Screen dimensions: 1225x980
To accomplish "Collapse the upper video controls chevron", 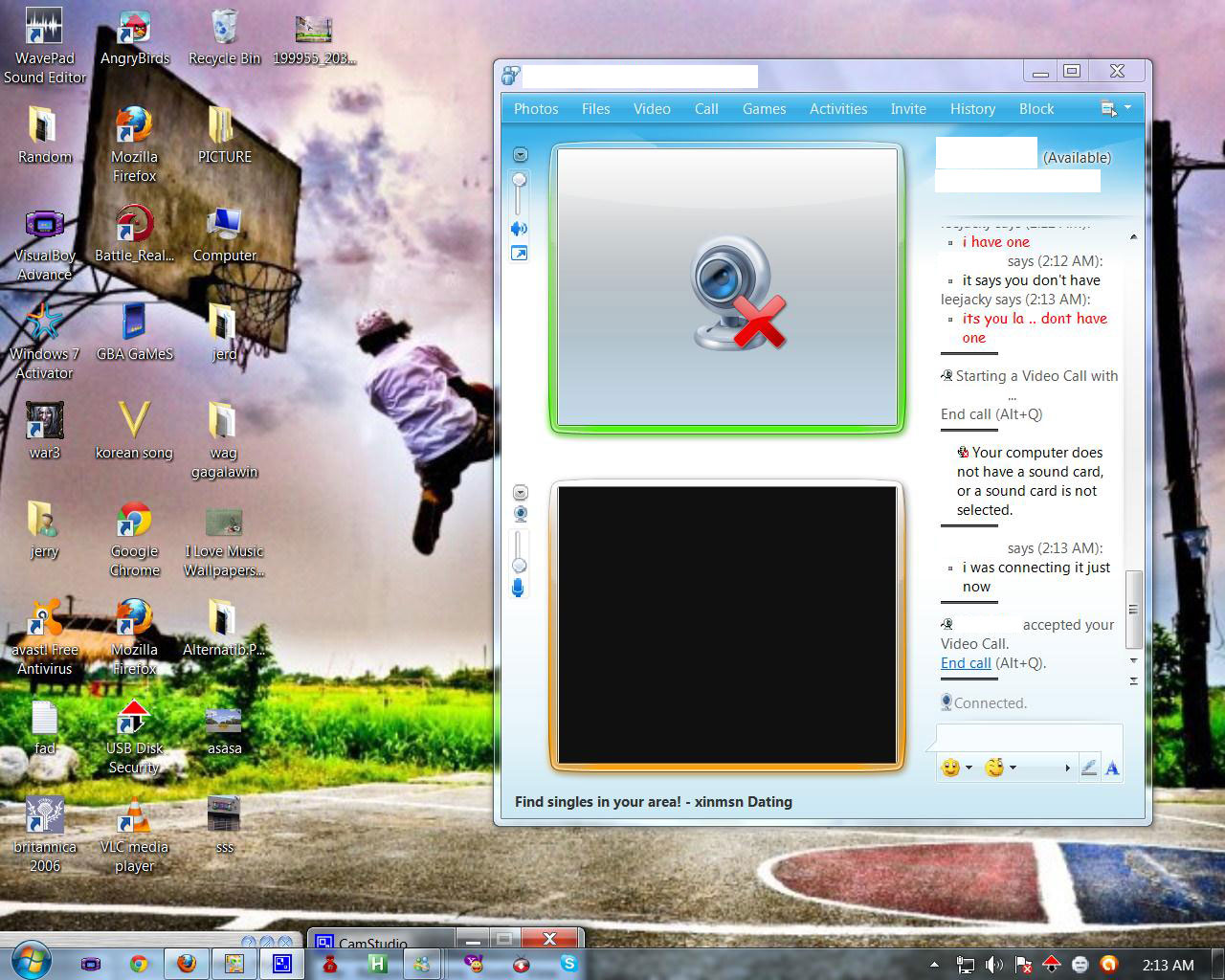I will point(520,154).
